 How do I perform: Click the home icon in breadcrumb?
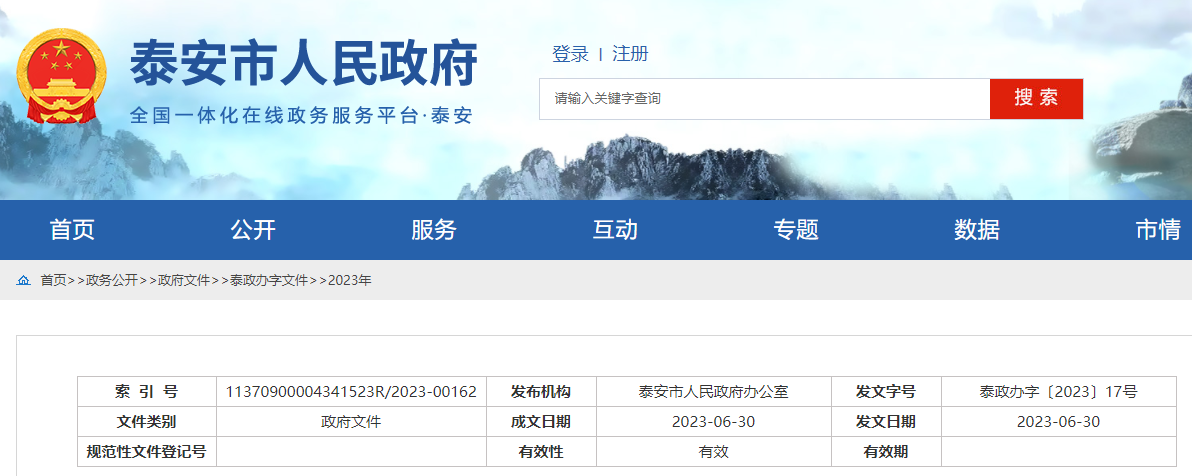coord(23,281)
